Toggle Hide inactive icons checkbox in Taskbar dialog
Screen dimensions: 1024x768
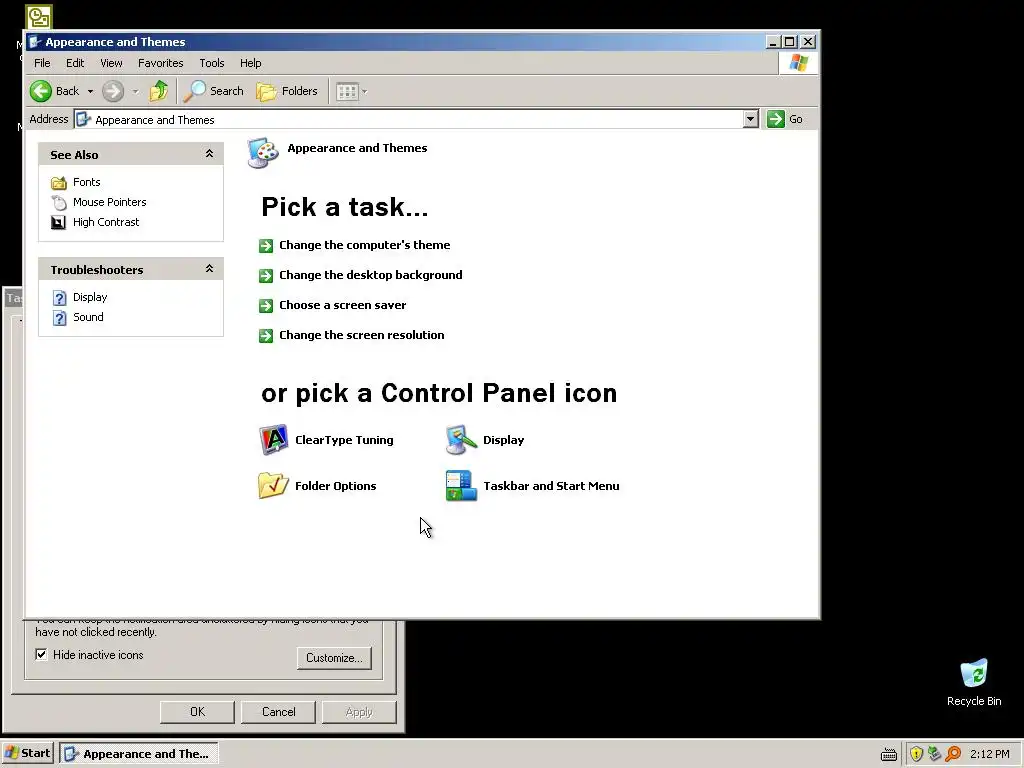coord(41,654)
